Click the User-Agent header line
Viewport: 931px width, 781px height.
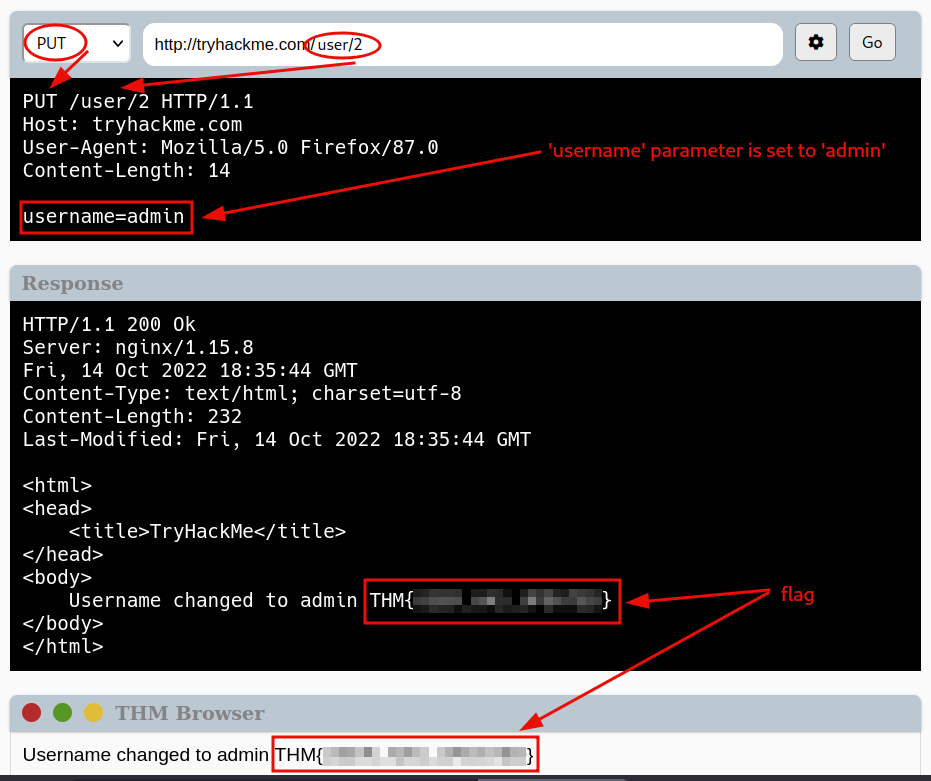point(230,147)
